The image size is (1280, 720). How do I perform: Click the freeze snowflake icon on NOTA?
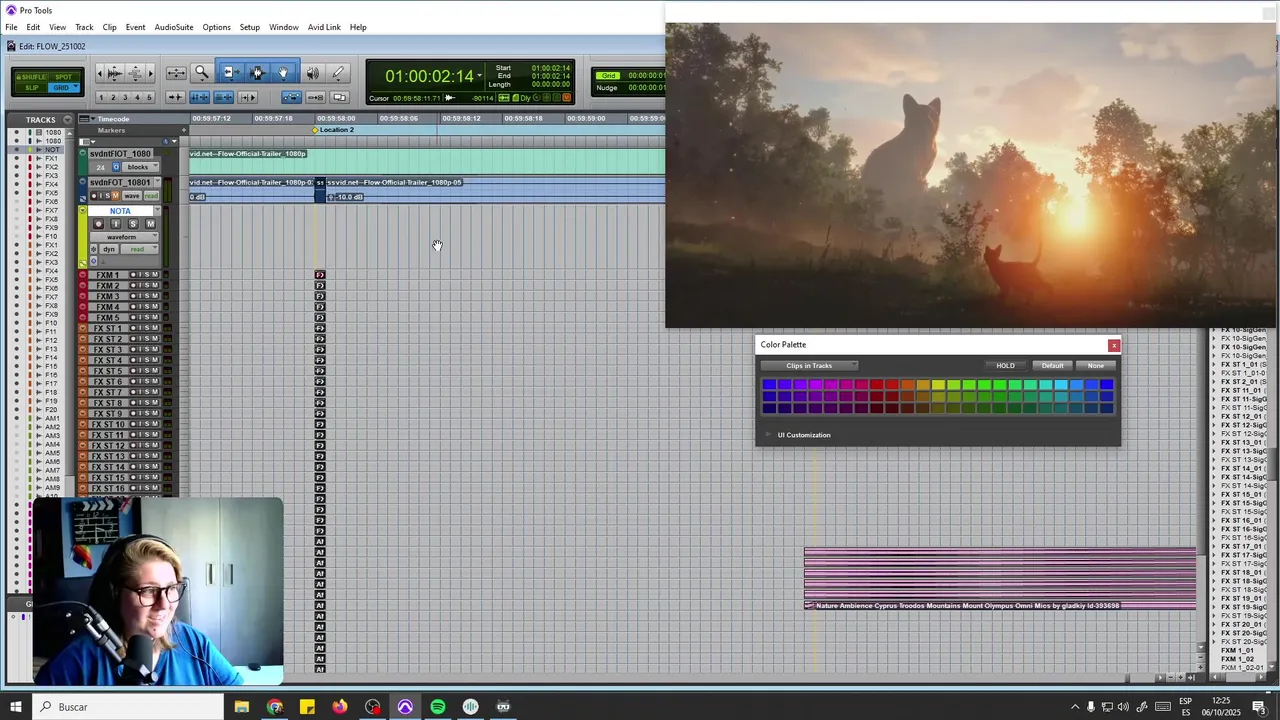(94, 249)
